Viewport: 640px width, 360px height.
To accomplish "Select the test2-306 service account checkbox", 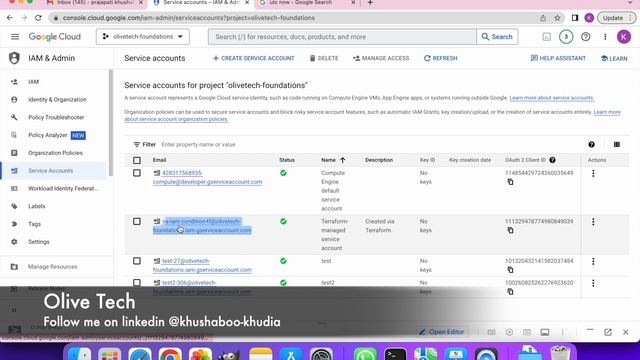I will (137, 282).
